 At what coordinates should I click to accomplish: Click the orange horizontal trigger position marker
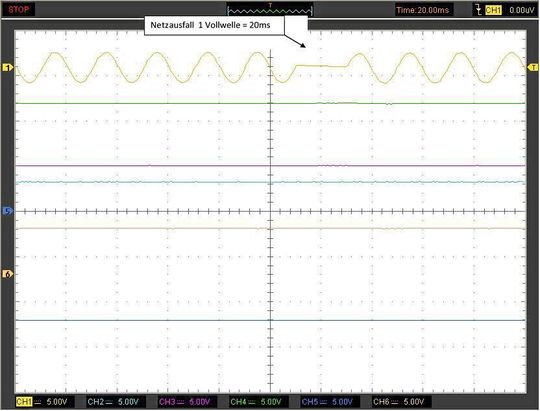pos(270,5)
